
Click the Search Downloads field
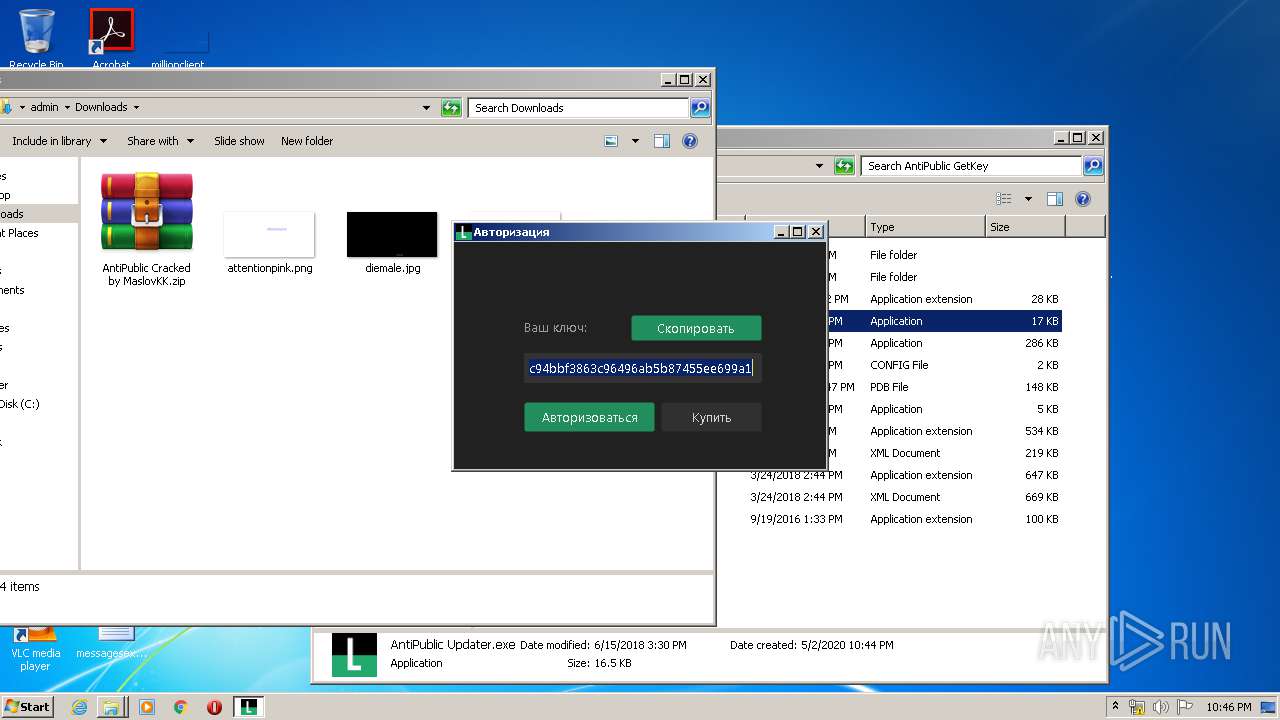579,108
